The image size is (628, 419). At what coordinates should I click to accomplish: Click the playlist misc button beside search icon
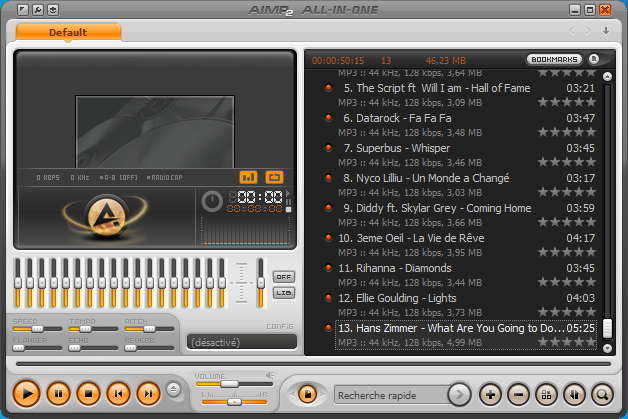574,395
